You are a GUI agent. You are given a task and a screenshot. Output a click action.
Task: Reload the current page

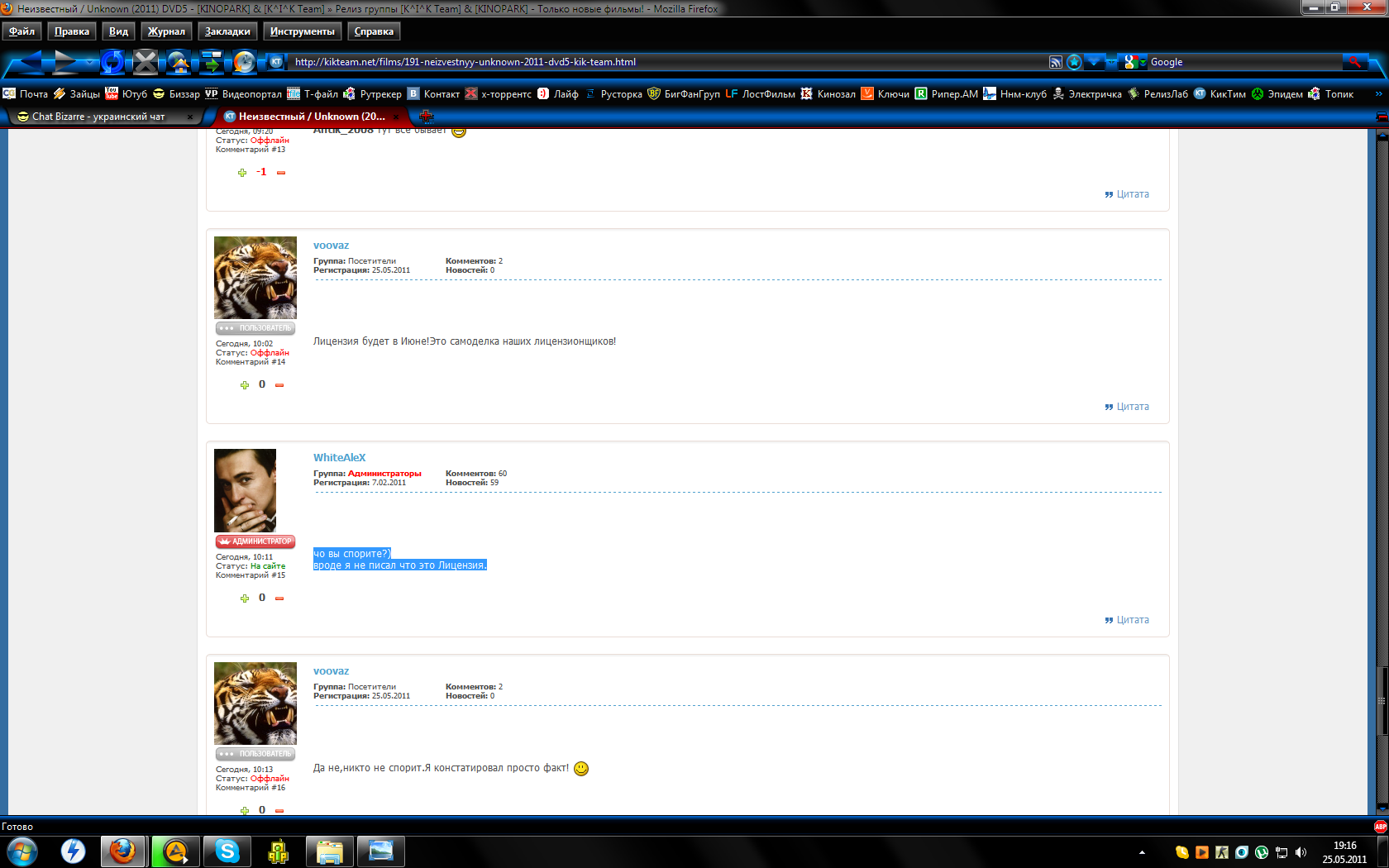coord(112,61)
